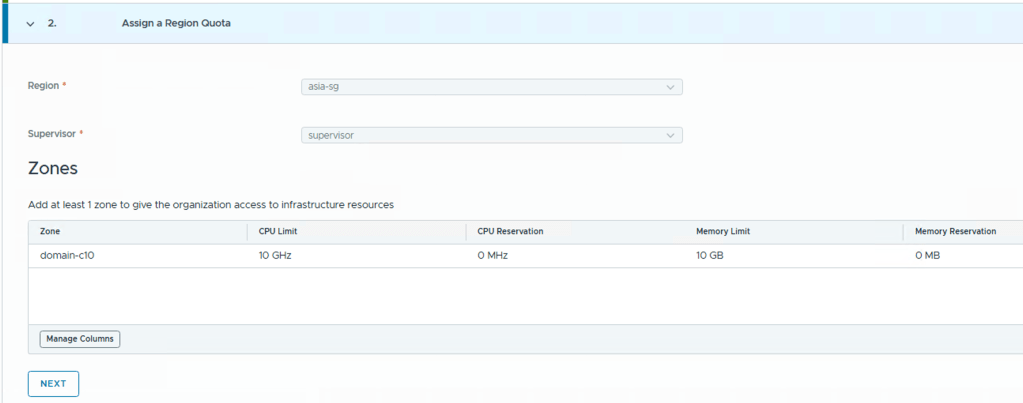The height and width of the screenshot is (403, 1023).
Task: Click the Memory Reservation column header
Action: (x=955, y=231)
